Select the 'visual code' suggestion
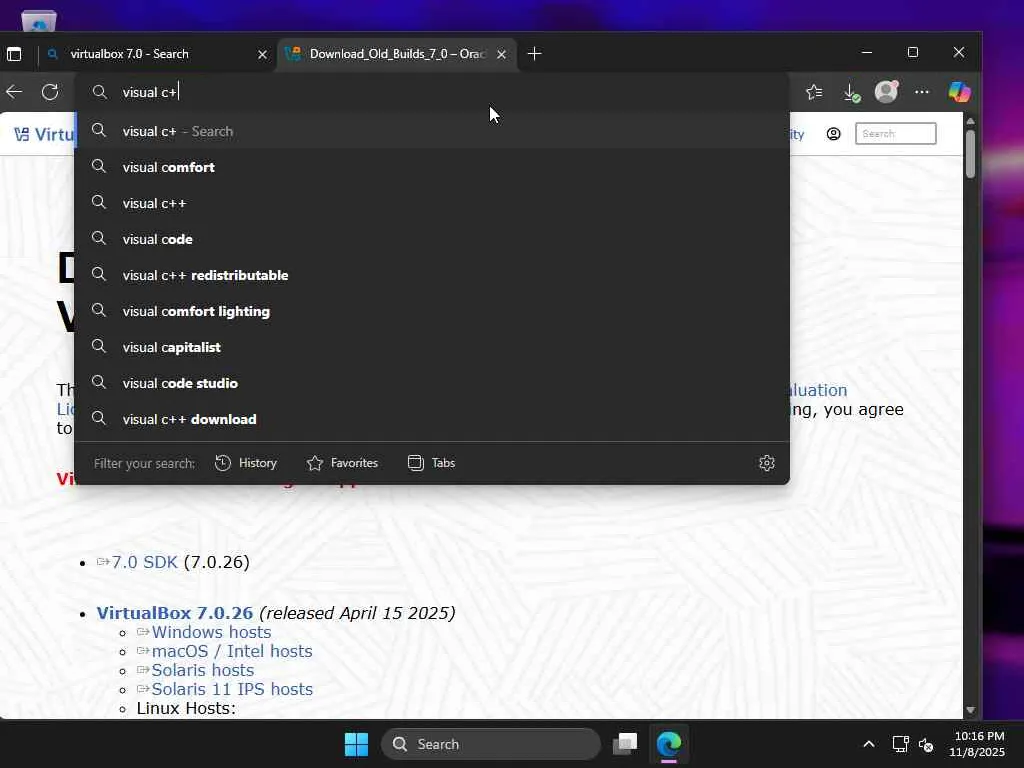 point(432,239)
